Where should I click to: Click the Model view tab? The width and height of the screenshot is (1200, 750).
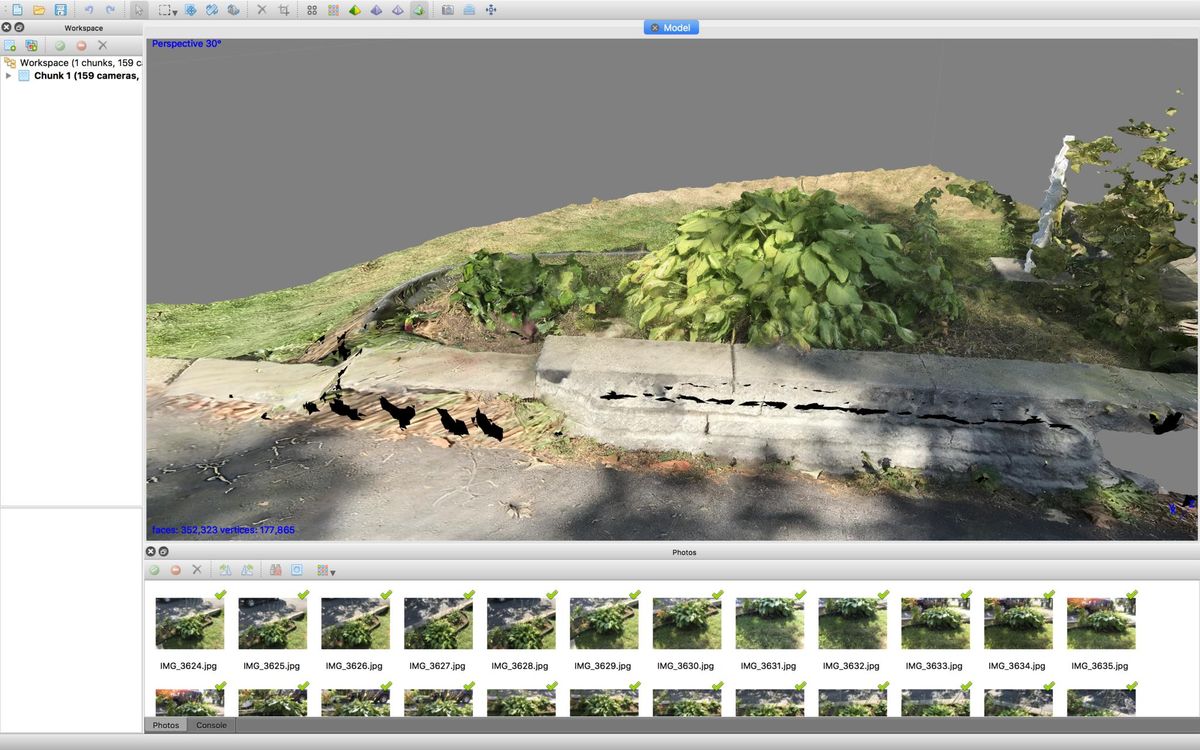click(x=670, y=27)
